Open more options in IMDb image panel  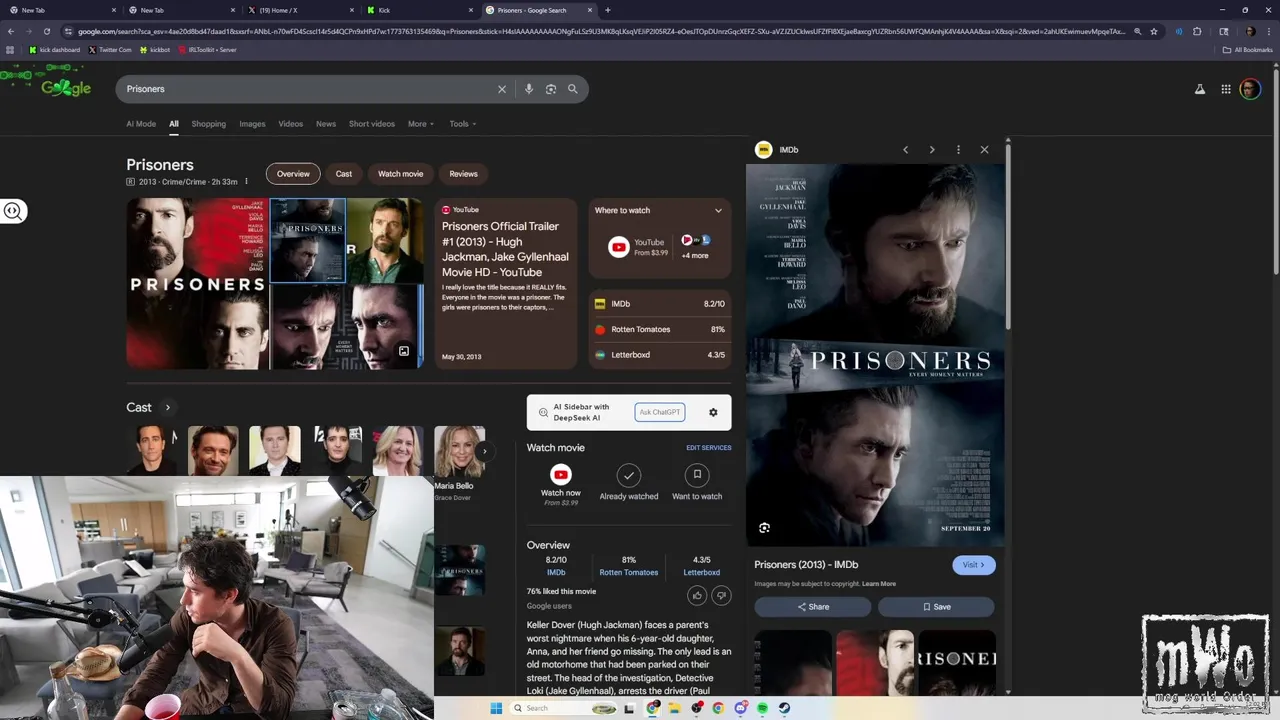point(958,150)
